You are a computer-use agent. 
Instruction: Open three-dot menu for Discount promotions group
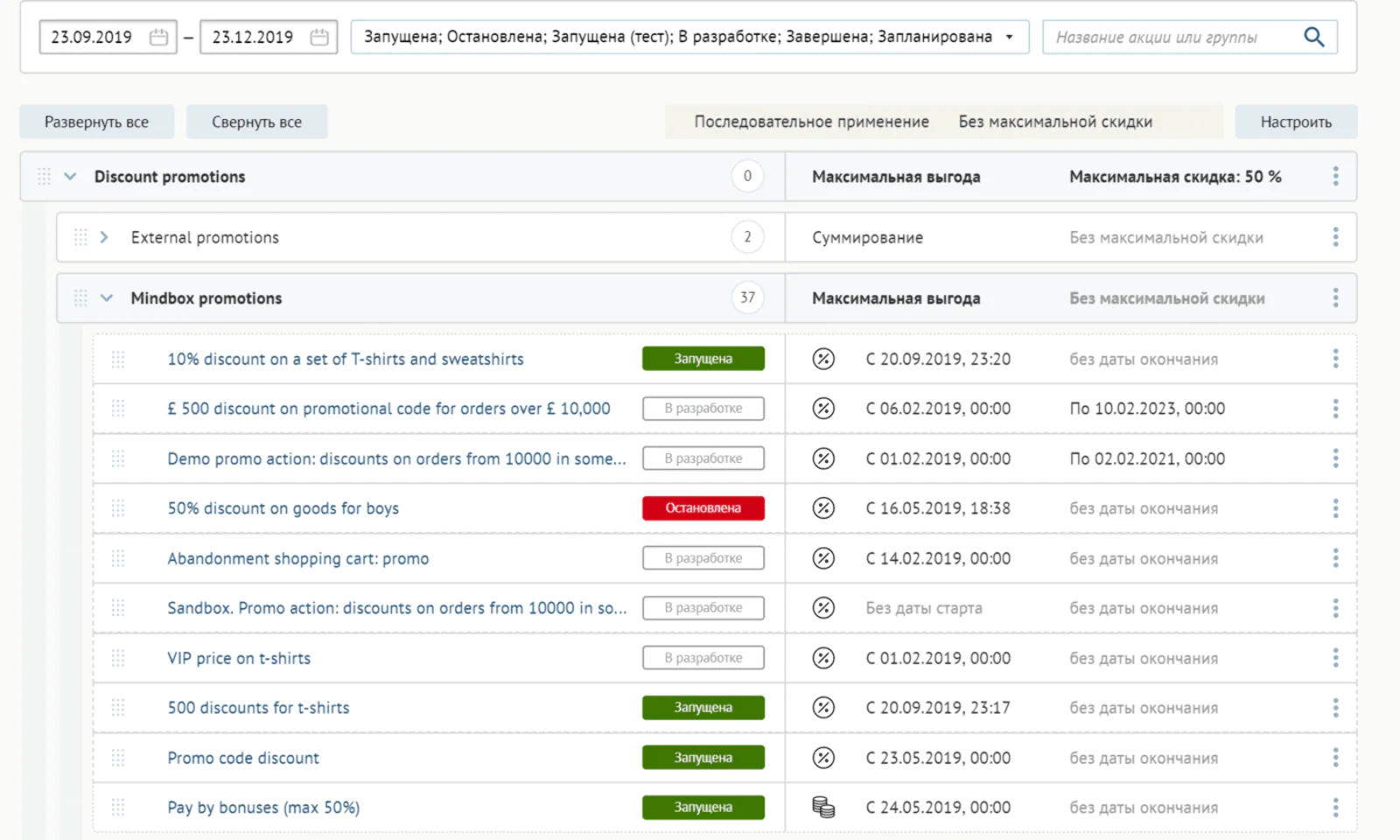point(1335,176)
